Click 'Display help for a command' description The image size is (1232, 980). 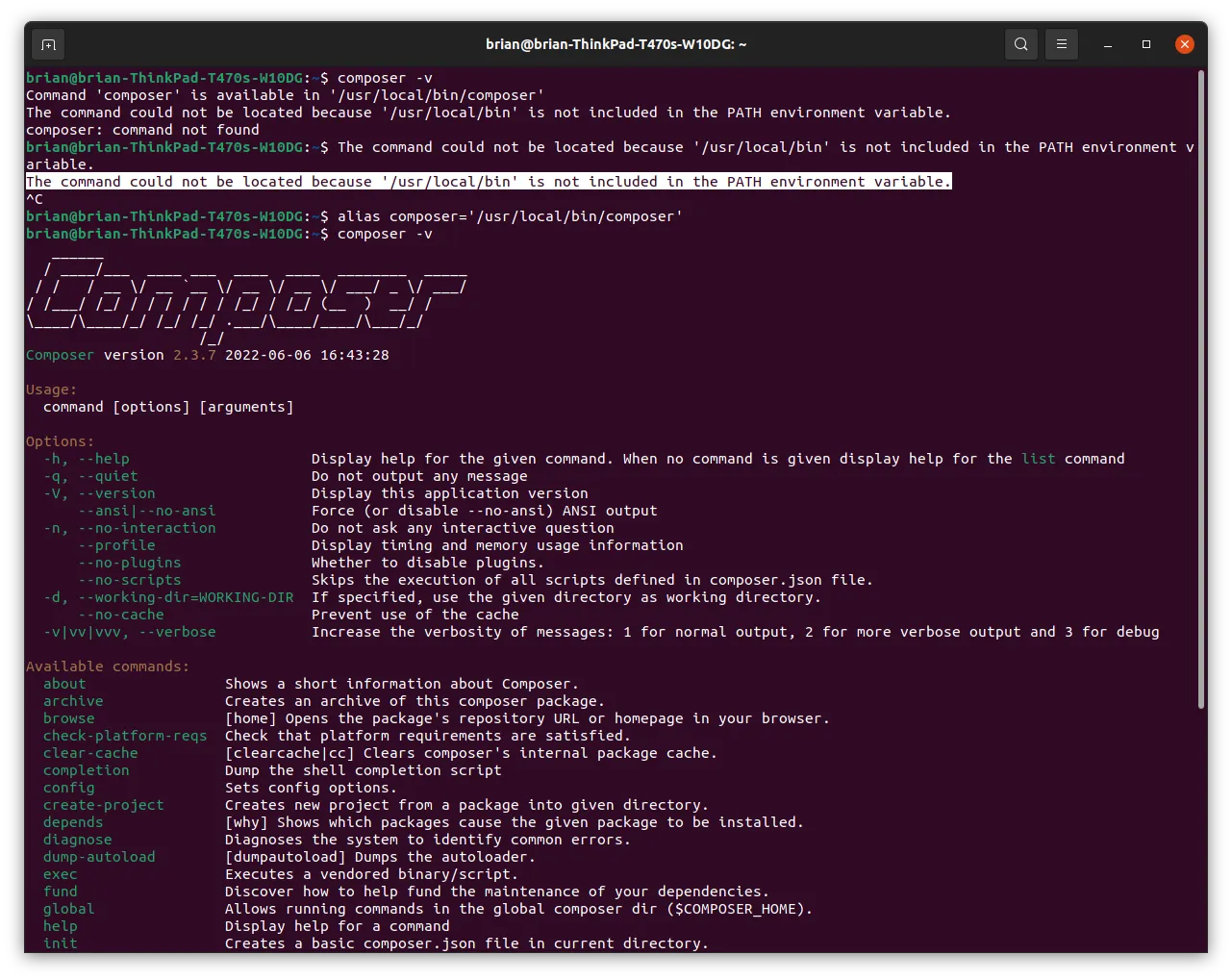click(338, 926)
